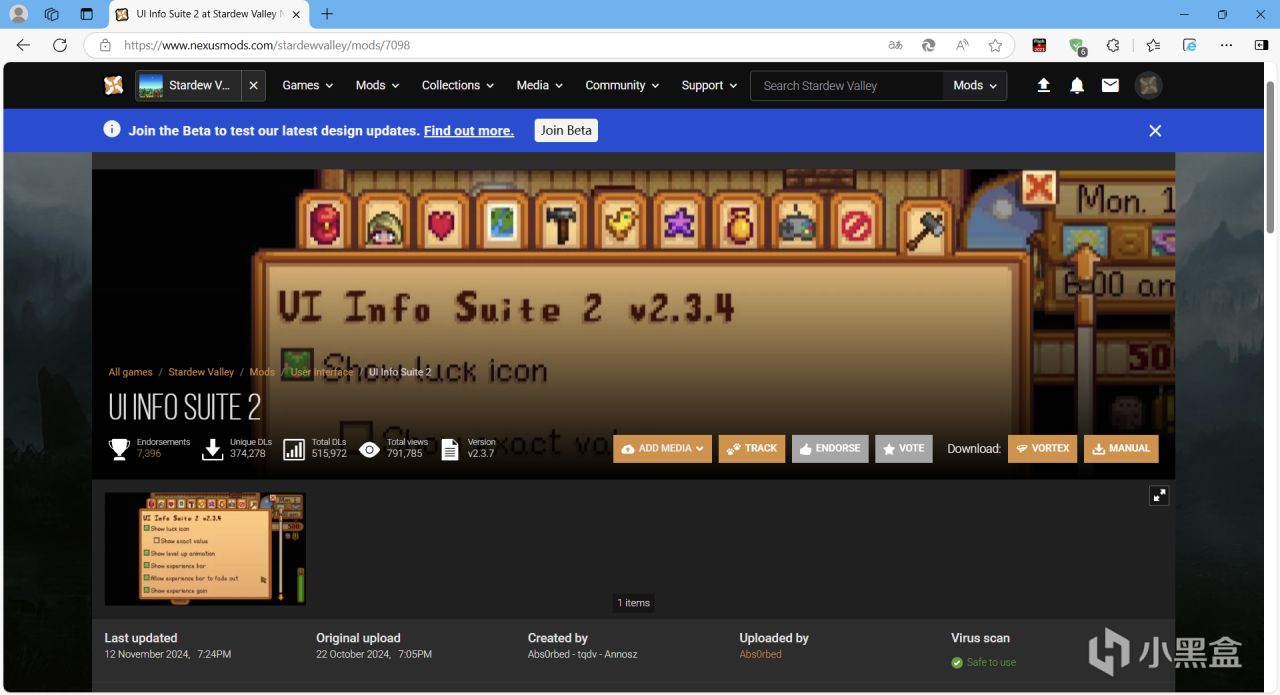Screen dimensions: 1280x695
Task: Click the 22 October 2024 upload date
Action: pyautogui.click(x=374, y=654)
